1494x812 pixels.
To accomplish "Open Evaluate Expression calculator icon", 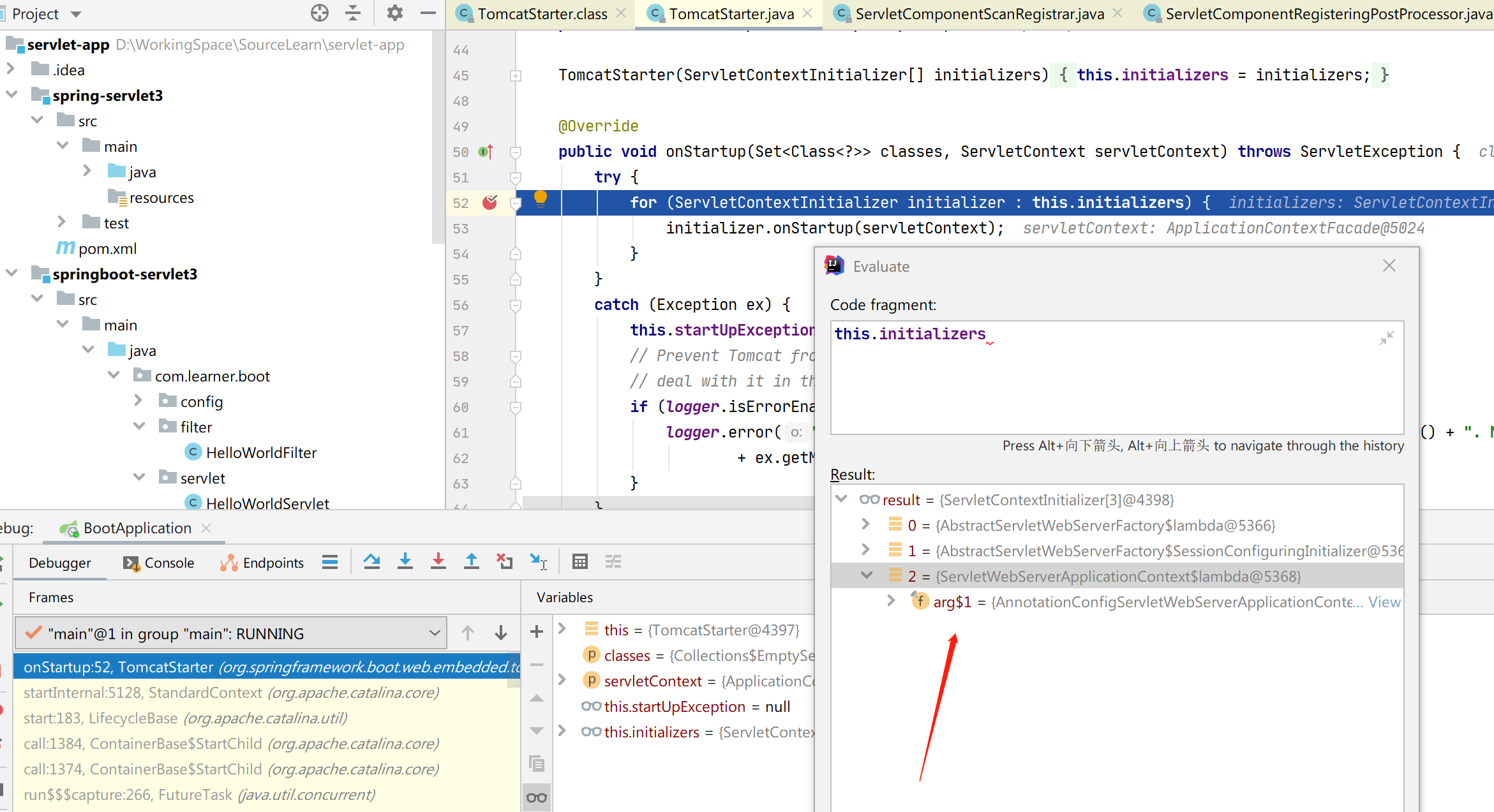I will pos(579,562).
